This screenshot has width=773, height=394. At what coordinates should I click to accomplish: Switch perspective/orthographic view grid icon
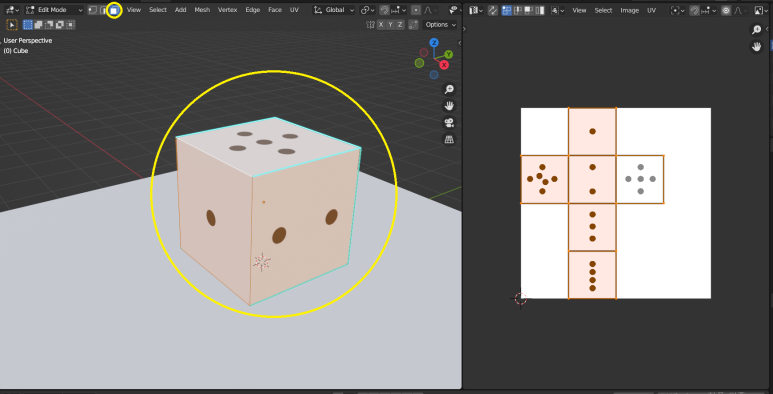click(449, 140)
